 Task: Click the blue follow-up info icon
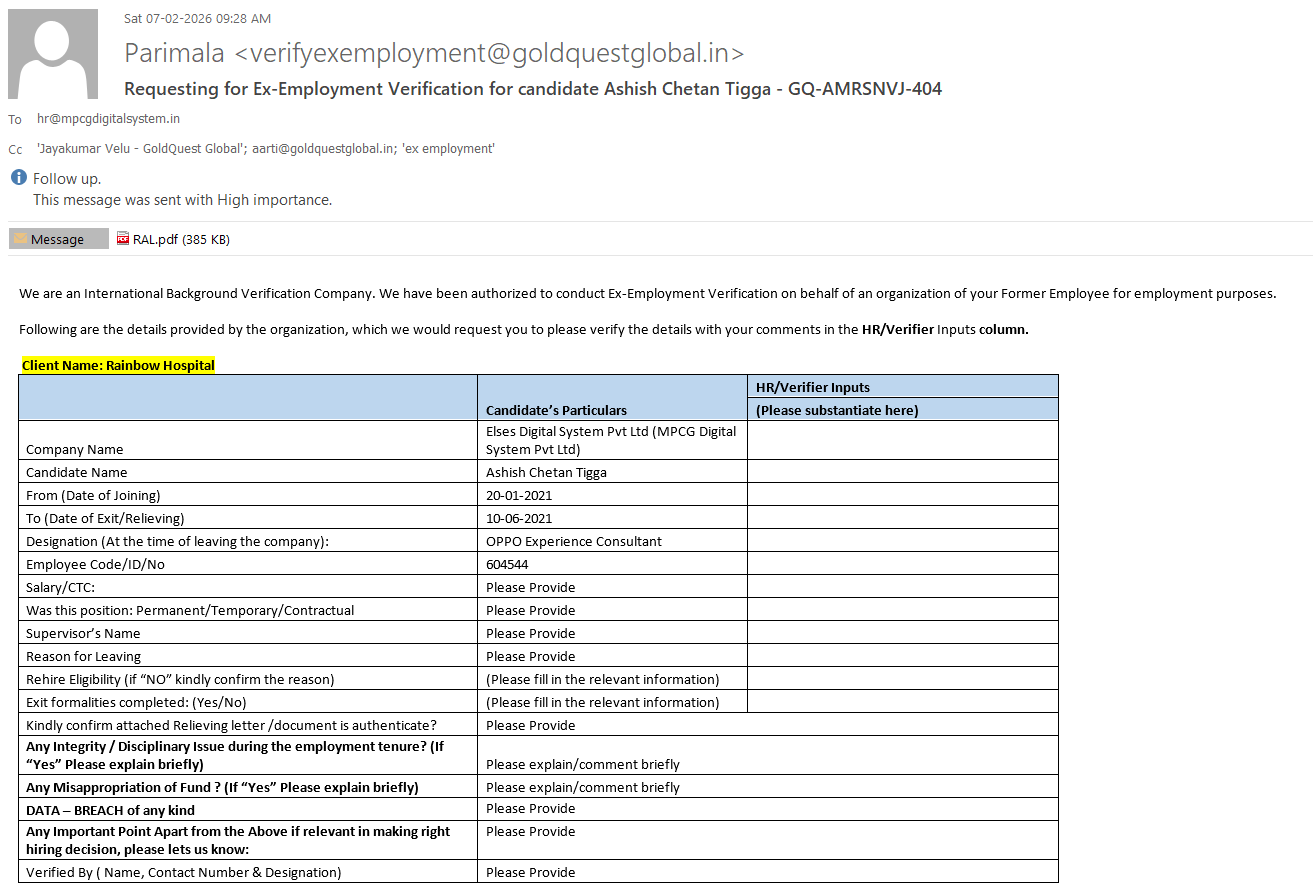point(18,178)
